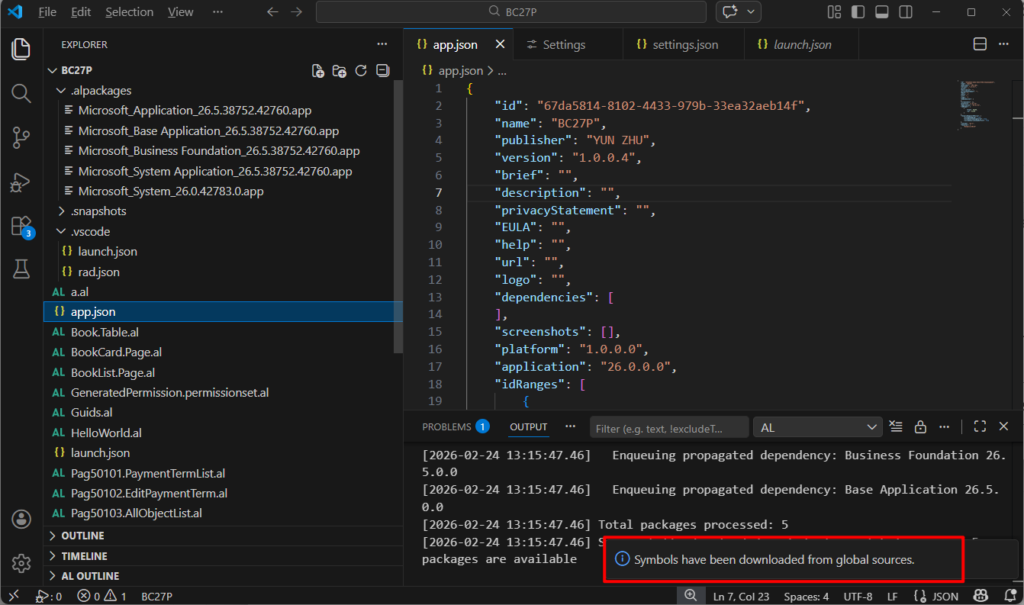Open the Testing flask icon
This screenshot has width=1024, height=605.
pyautogui.click(x=21, y=269)
